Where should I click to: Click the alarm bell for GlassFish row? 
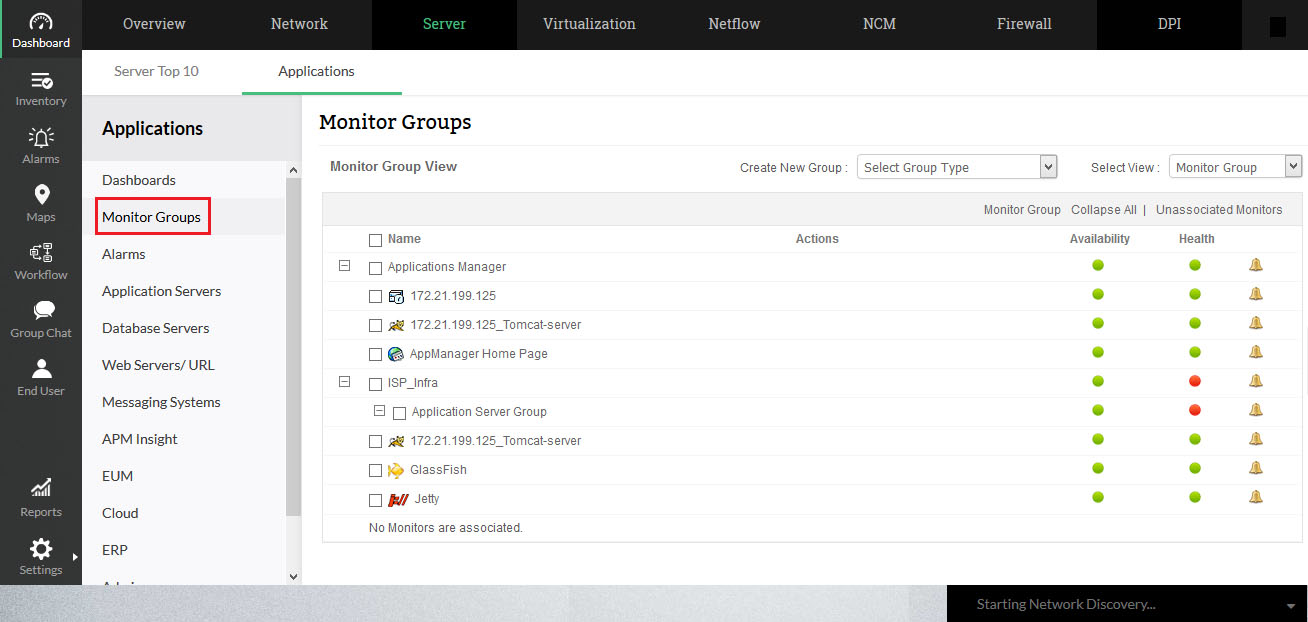click(1256, 468)
